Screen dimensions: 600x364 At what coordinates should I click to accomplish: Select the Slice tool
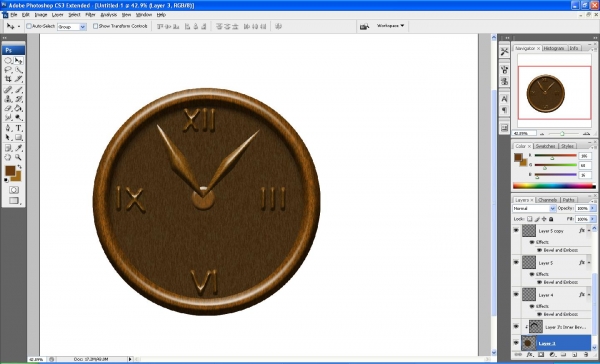[18, 79]
